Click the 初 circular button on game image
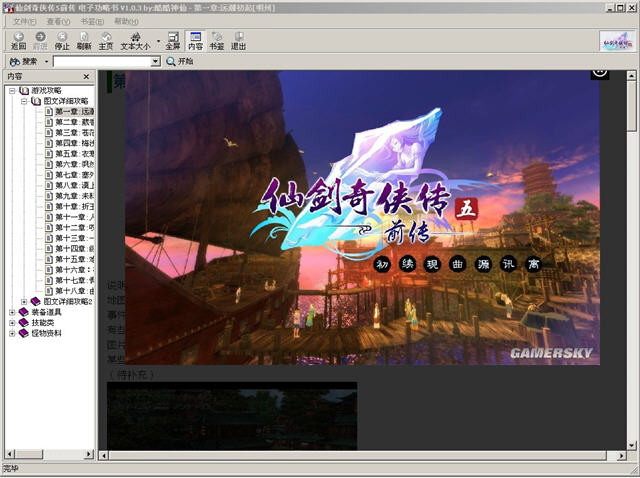 tap(382, 265)
